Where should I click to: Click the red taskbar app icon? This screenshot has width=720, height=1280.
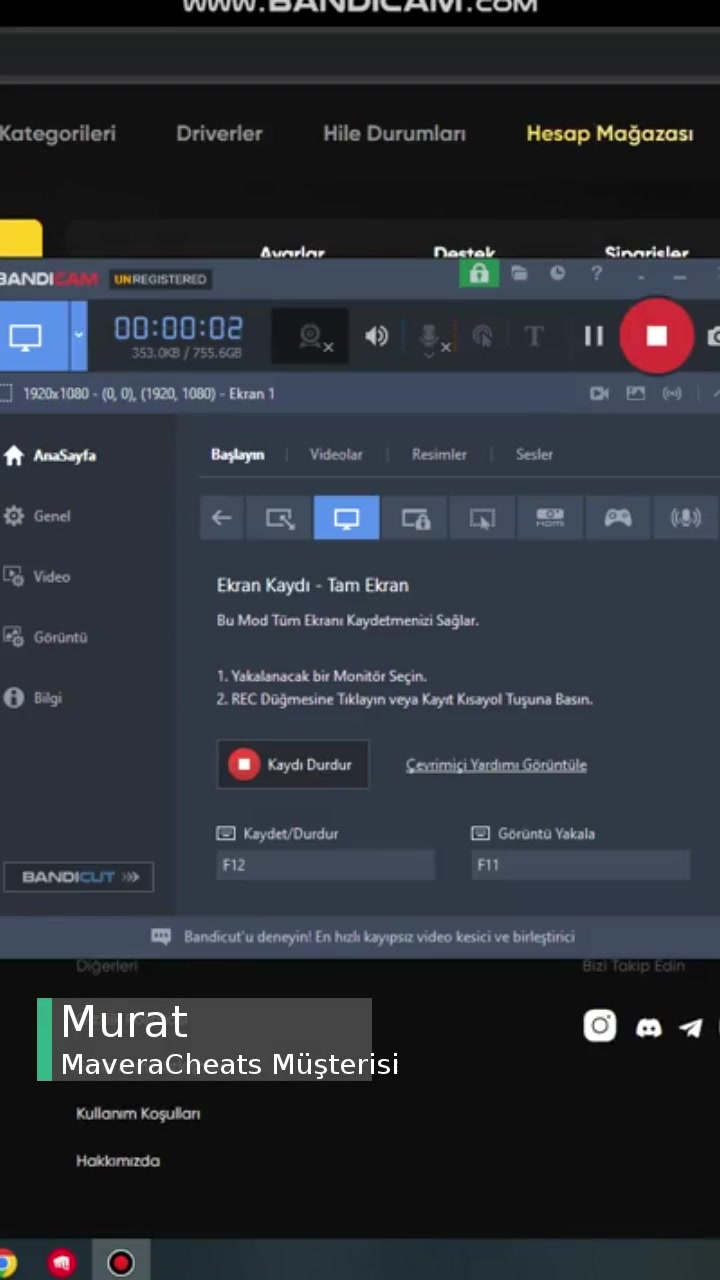tap(62, 1262)
